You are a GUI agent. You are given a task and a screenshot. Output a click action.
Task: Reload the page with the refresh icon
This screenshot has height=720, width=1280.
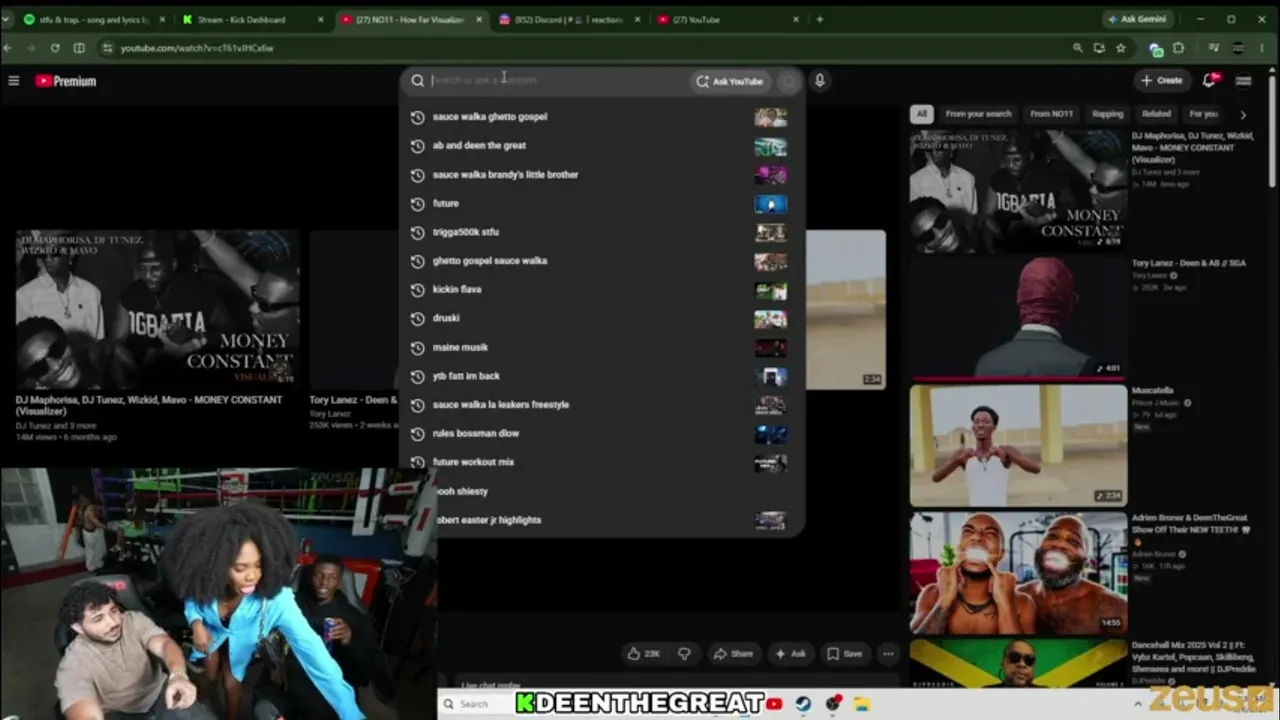[x=54, y=48]
